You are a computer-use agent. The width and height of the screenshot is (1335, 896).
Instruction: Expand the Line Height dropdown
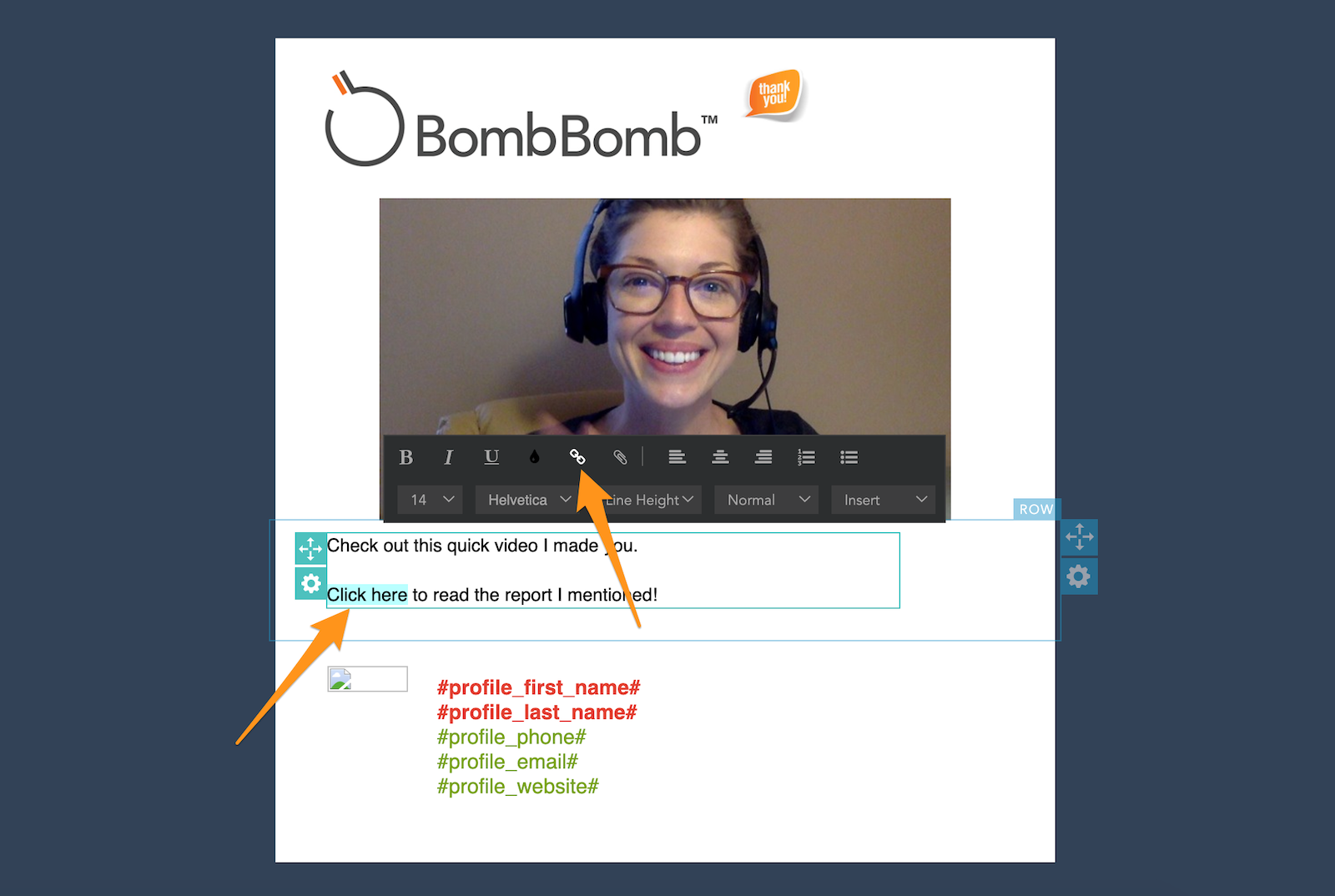pyautogui.click(x=651, y=500)
